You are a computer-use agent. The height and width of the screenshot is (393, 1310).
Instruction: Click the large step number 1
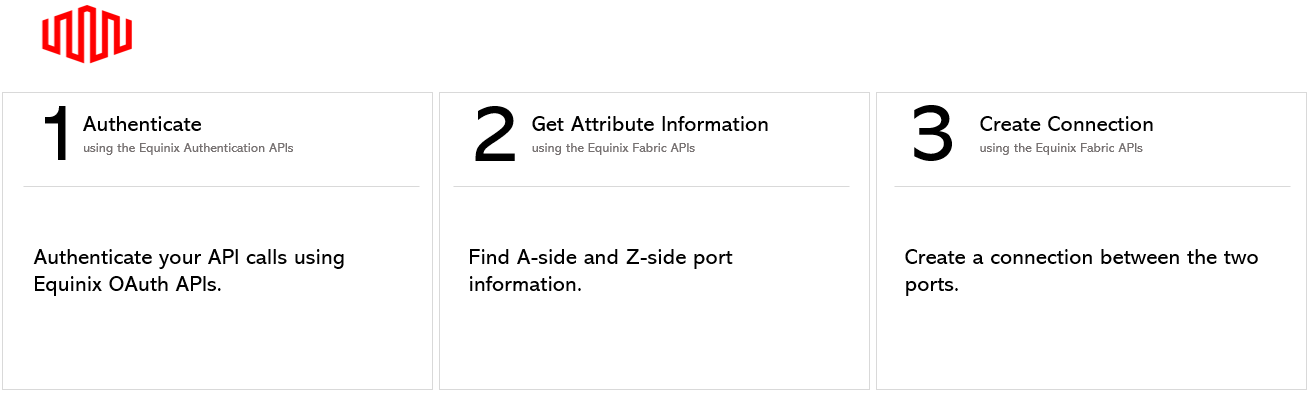(x=57, y=135)
